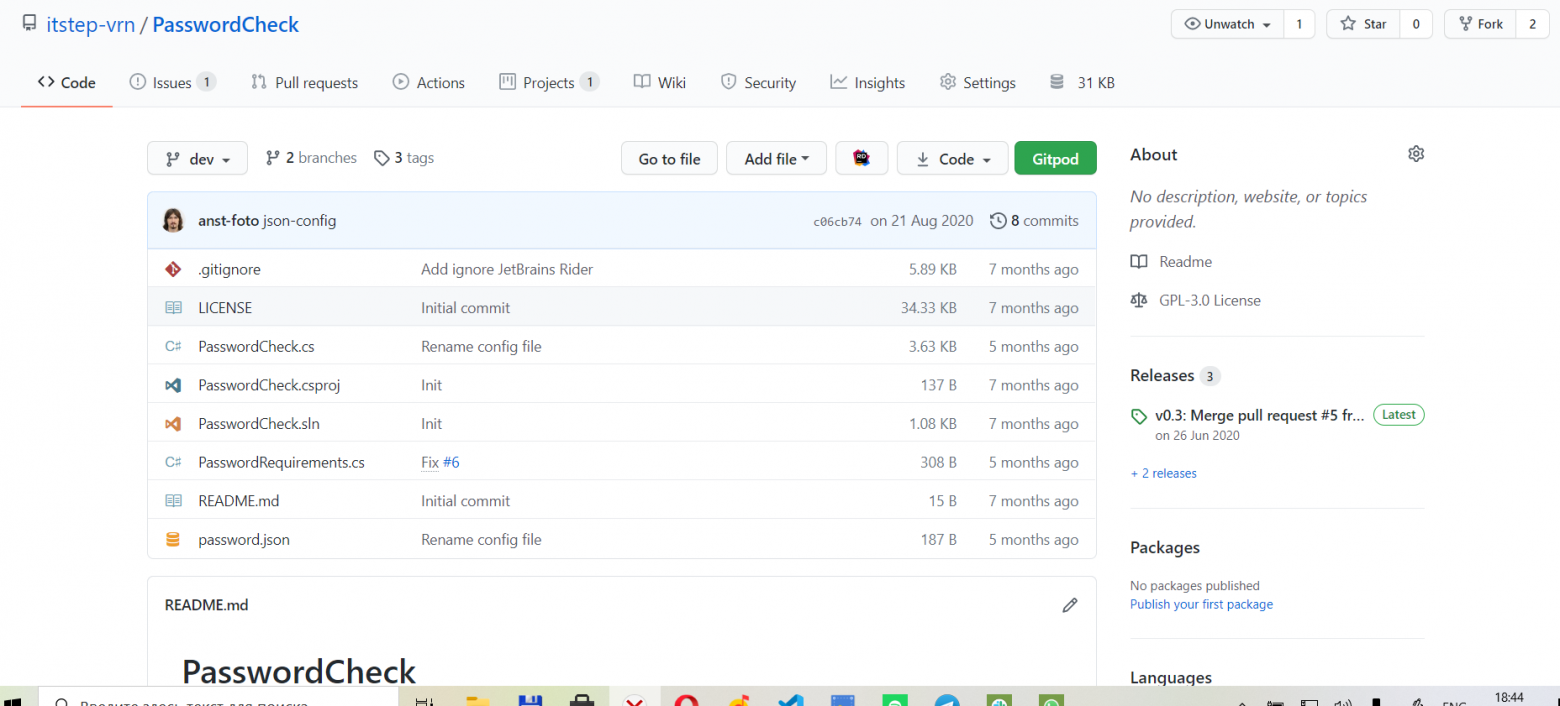Image resolution: width=1560 pixels, height=706 pixels.
Task: Open Telegram from the taskbar
Action: coord(948,699)
